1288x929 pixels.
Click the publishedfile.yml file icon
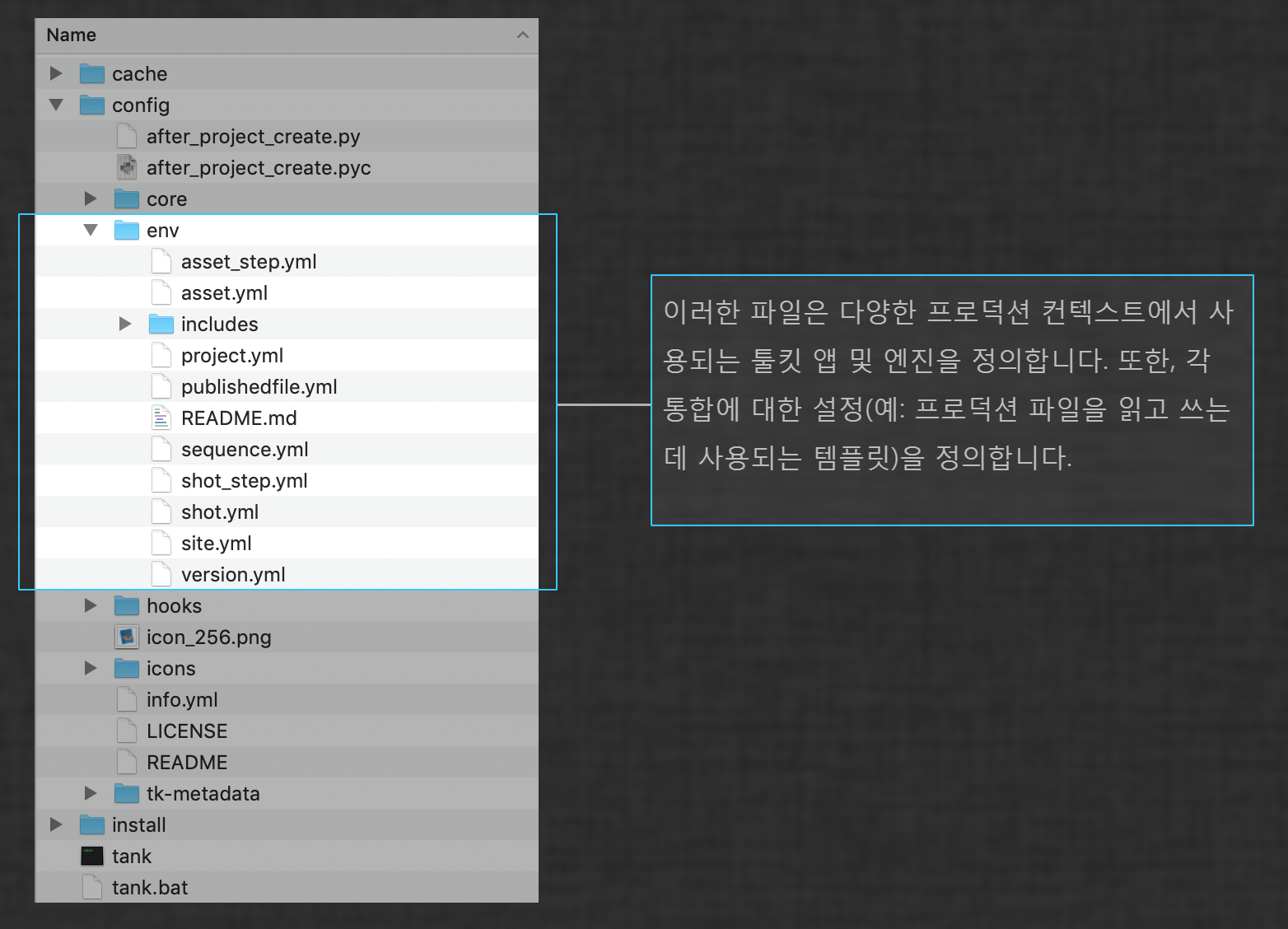[161, 387]
